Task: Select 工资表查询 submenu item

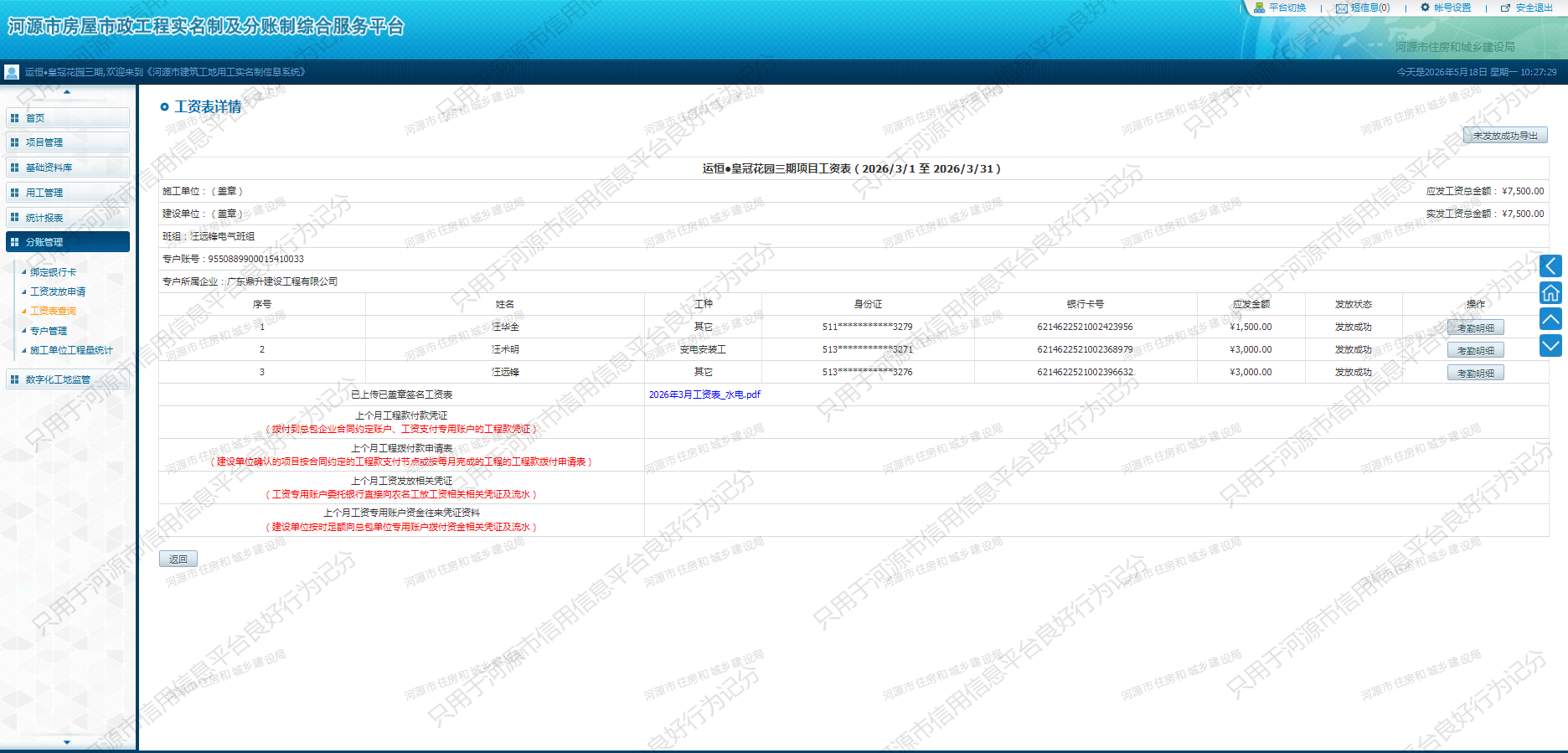Action: coord(53,311)
